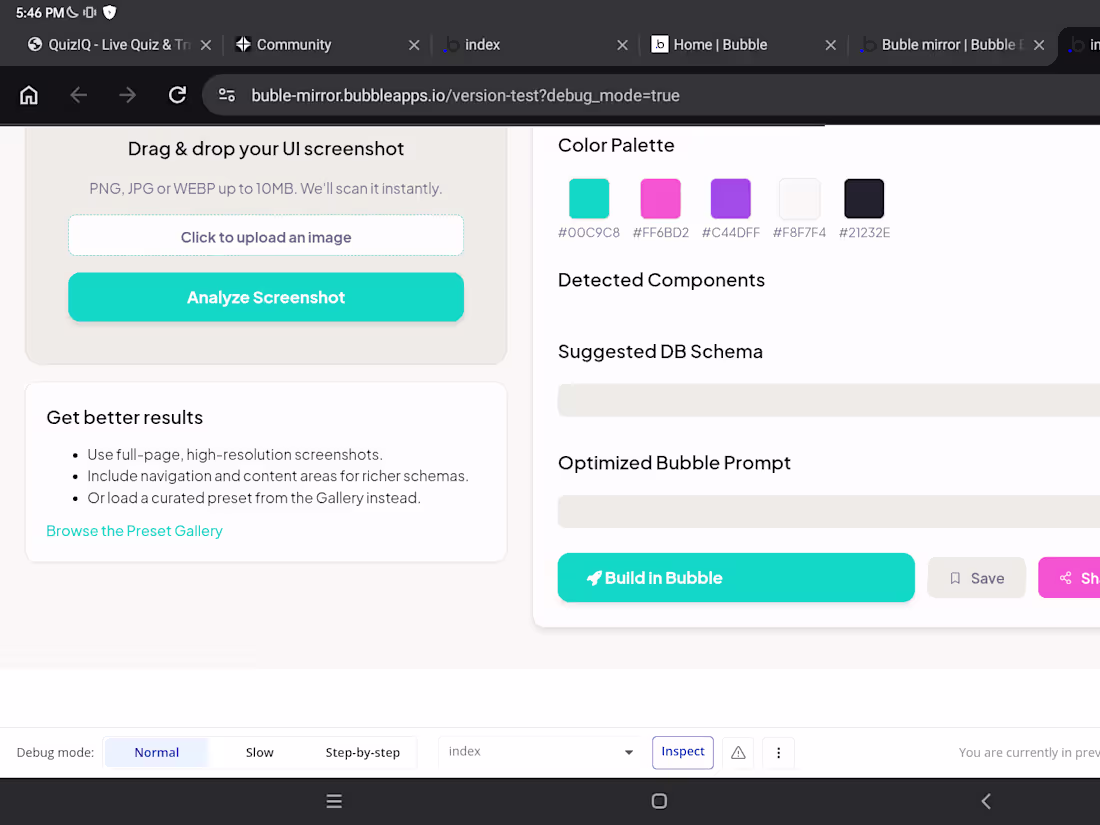Reload the current page
This screenshot has width=1100, height=825.
coord(177,95)
